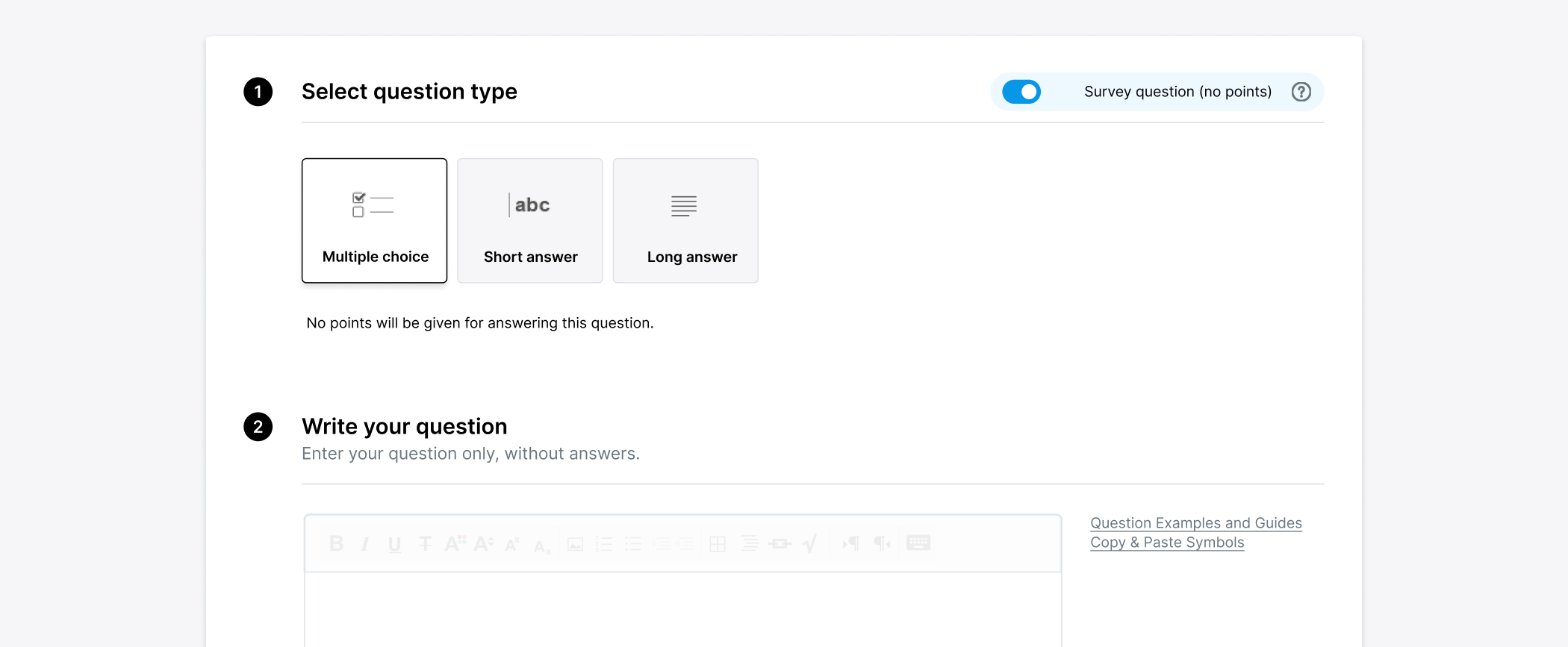Open the text color picker in the toolbar
The height and width of the screenshot is (647, 1568).
455,543
